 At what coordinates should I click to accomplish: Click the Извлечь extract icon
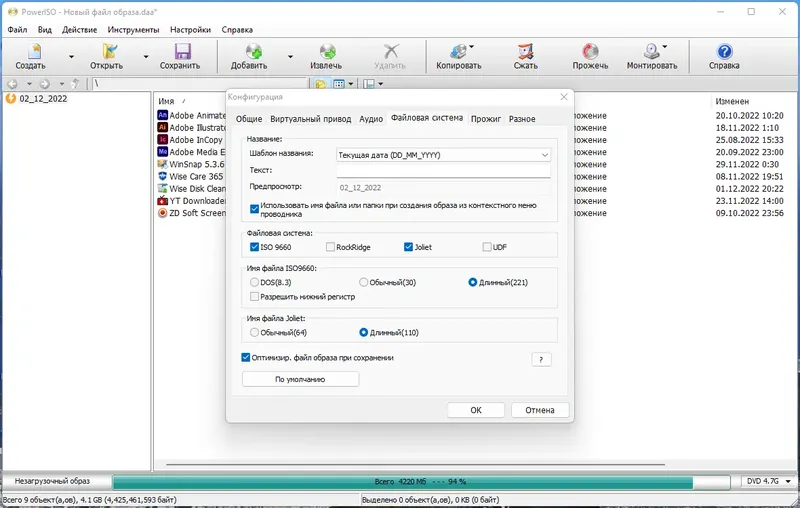point(328,52)
